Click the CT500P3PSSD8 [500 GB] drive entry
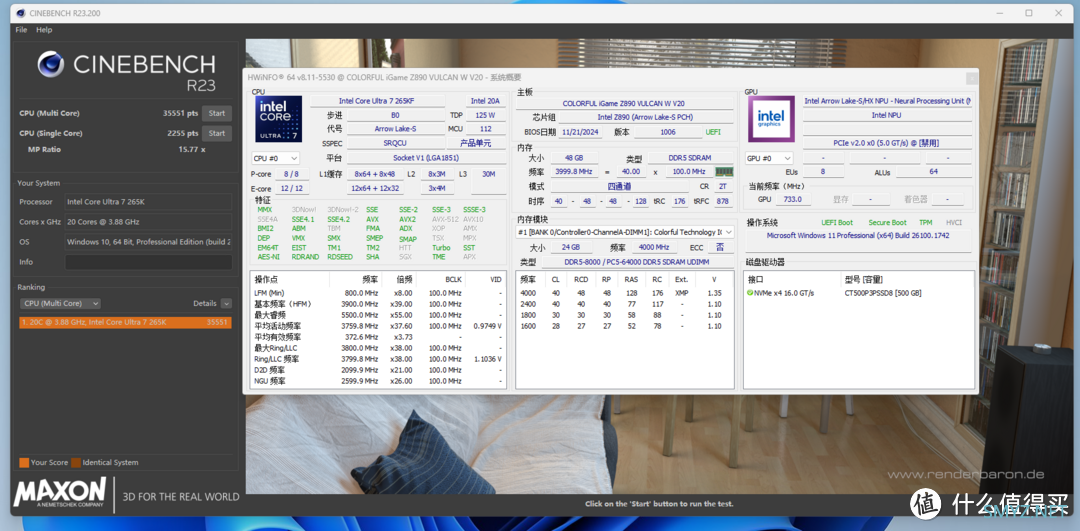Screen dimensions: 1080x531 pyautogui.click(x=882, y=293)
